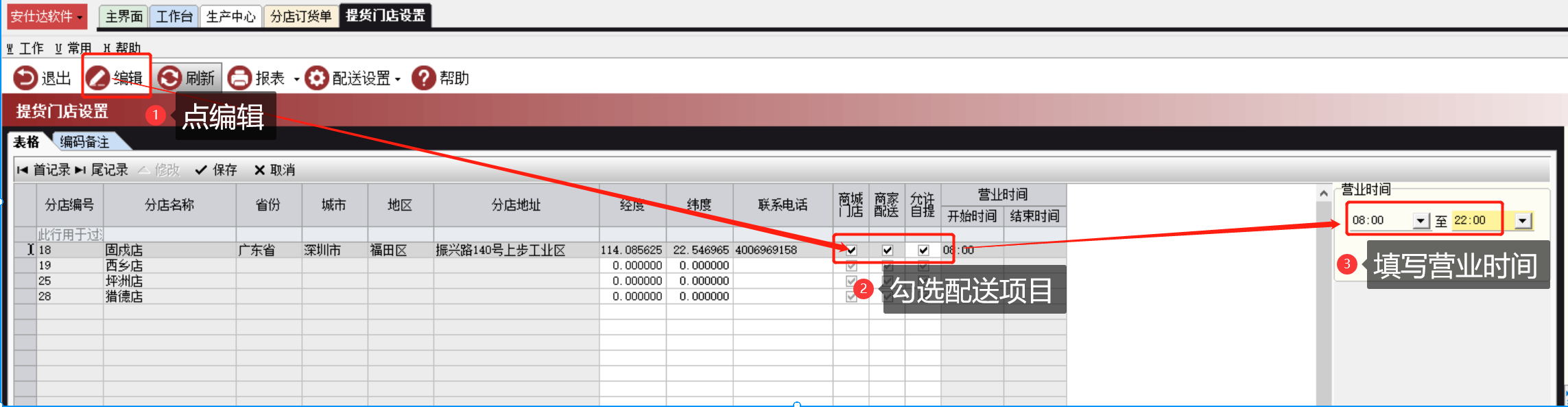
Task: Click the 福田区 district cell
Action: [401, 251]
